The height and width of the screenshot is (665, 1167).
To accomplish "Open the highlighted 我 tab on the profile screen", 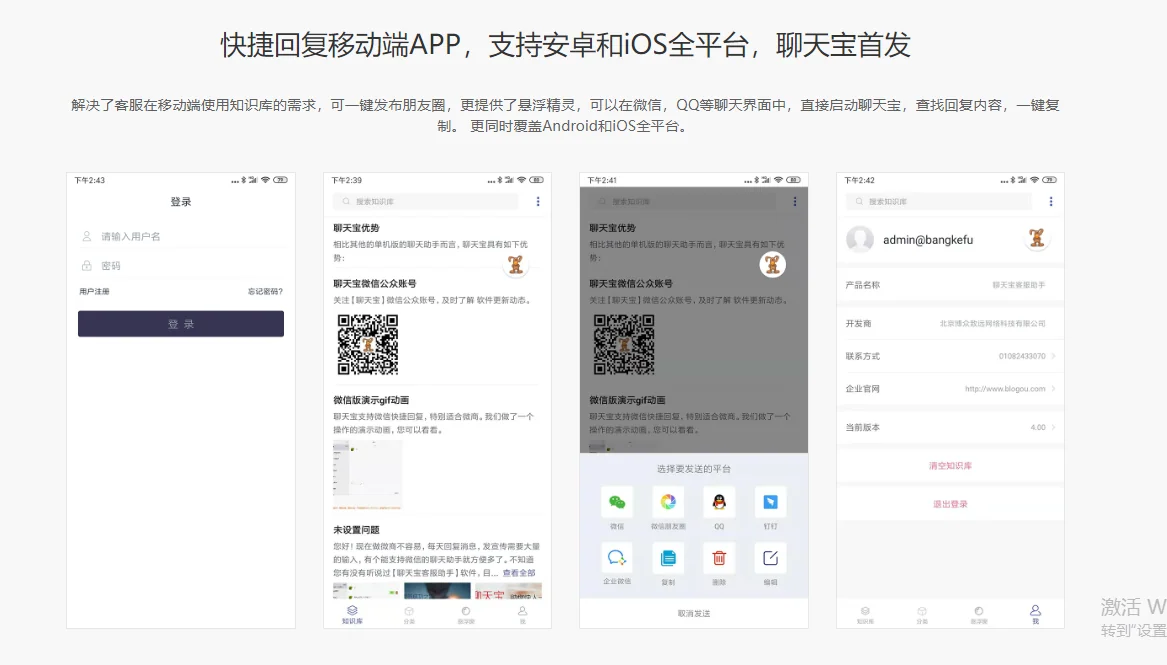I will click(1035, 614).
